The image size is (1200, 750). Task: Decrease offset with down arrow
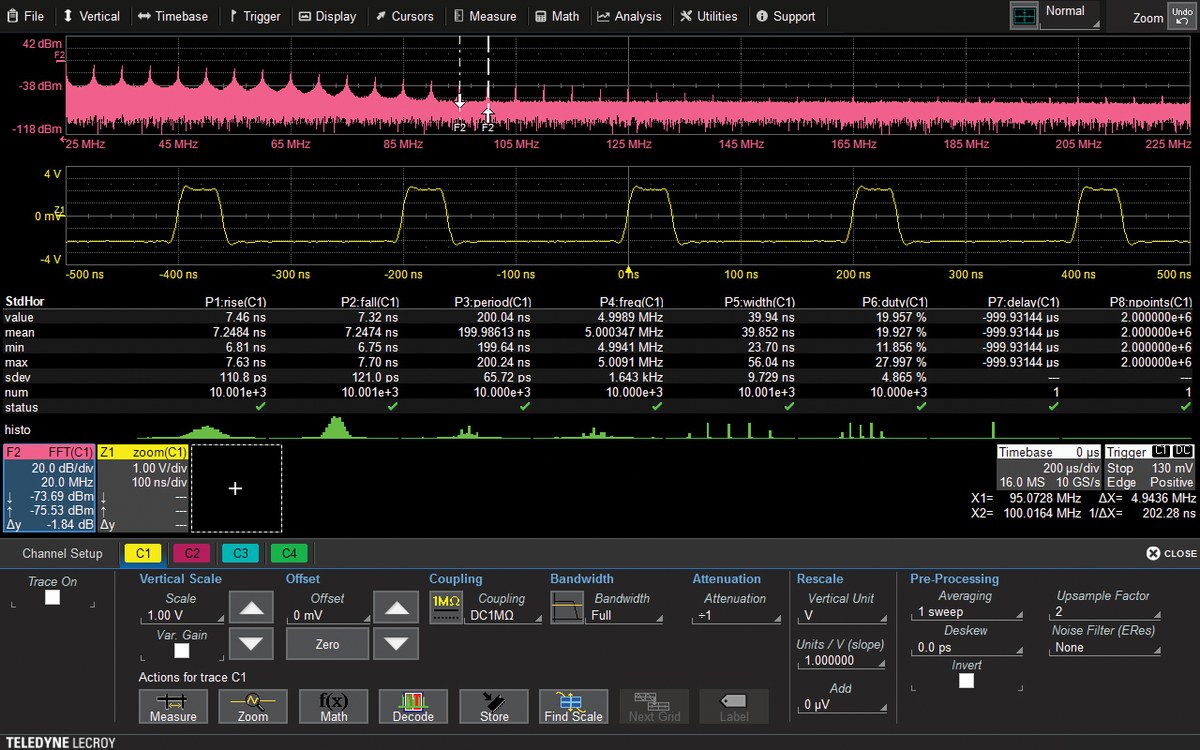pyautogui.click(x=396, y=644)
